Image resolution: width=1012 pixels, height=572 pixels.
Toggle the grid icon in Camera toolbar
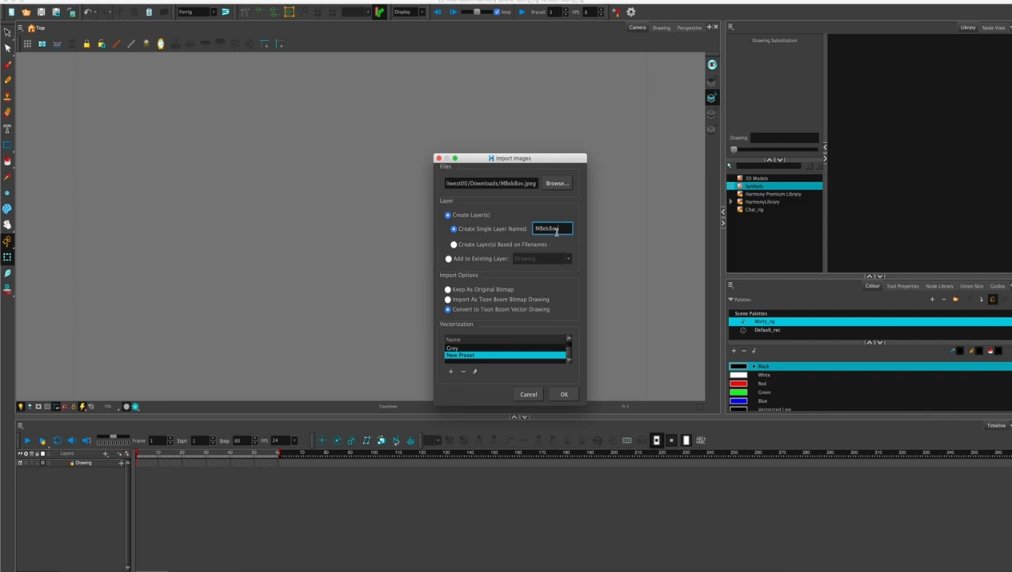pos(28,44)
